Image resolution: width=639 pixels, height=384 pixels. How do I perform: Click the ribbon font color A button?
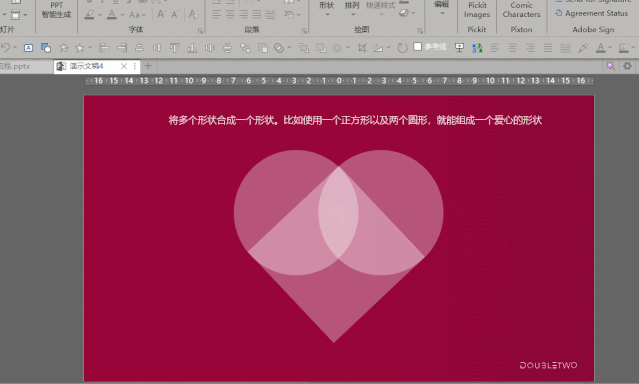(x=112, y=15)
